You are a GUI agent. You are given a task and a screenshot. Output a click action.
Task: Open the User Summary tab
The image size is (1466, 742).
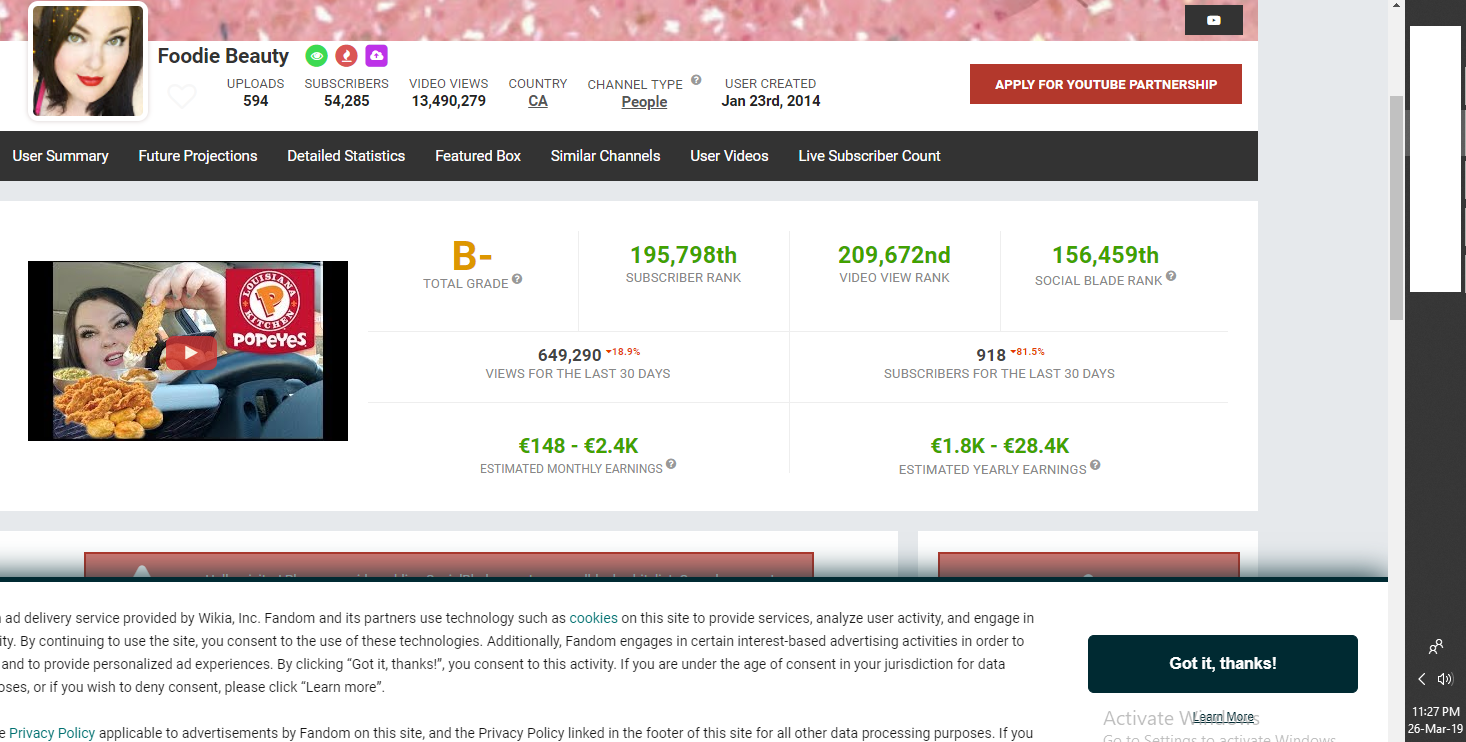tap(60, 156)
